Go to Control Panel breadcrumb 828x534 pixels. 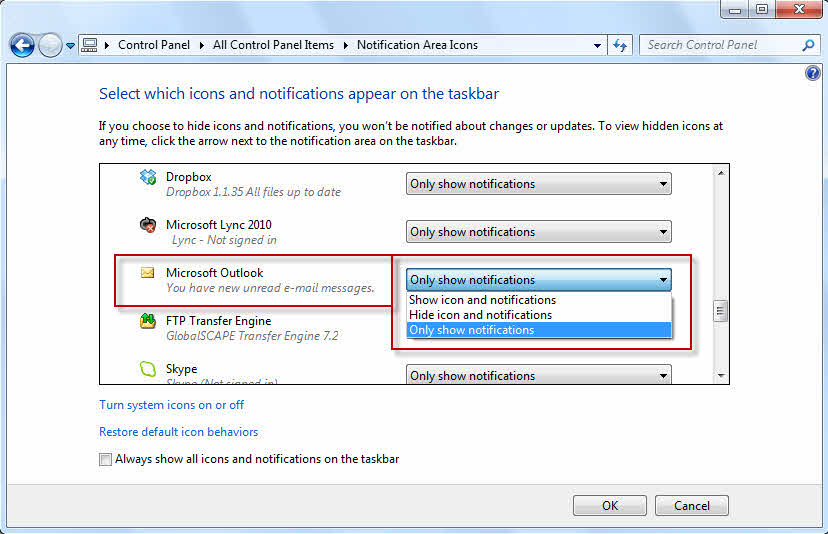coord(154,45)
